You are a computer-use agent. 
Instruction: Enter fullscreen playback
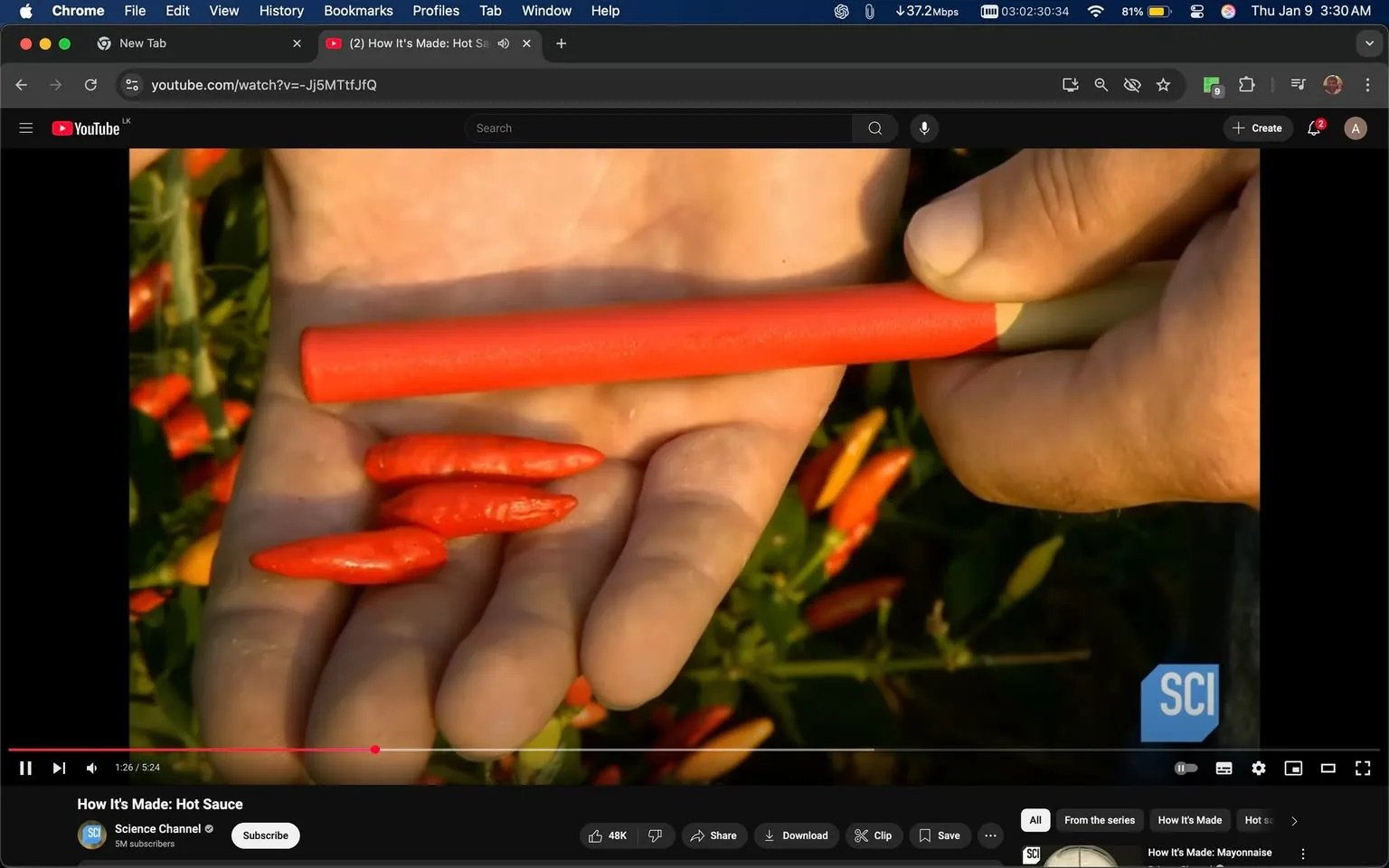click(x=1362, y=768)
